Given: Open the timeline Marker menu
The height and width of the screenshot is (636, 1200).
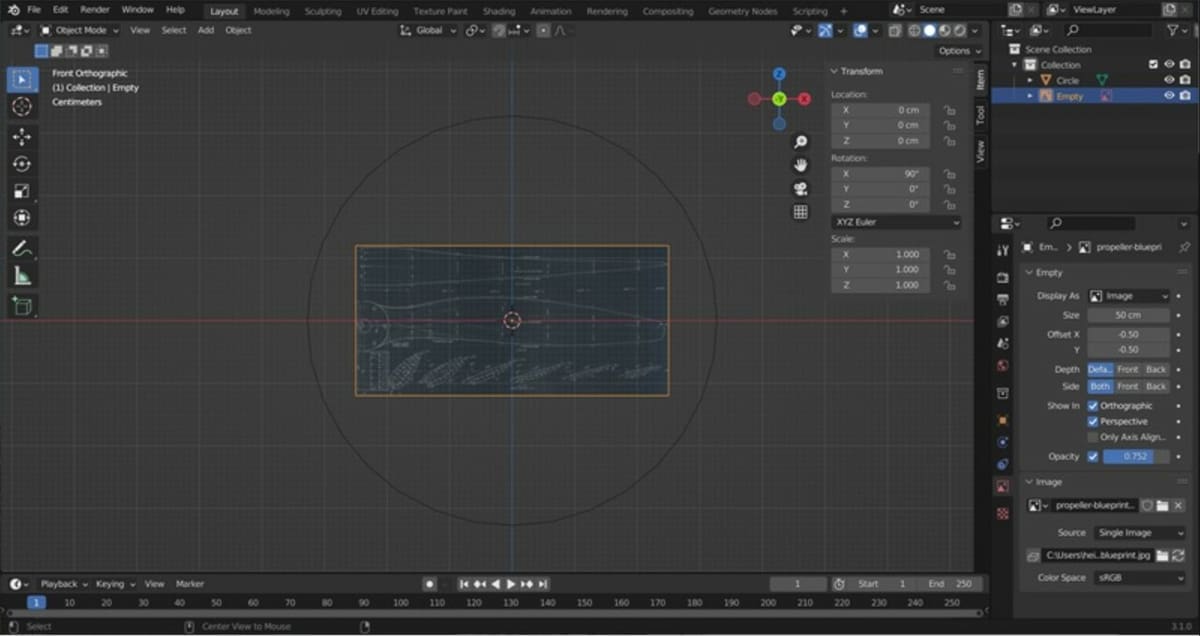Looking at the screenshot, I should click(190, 584).
